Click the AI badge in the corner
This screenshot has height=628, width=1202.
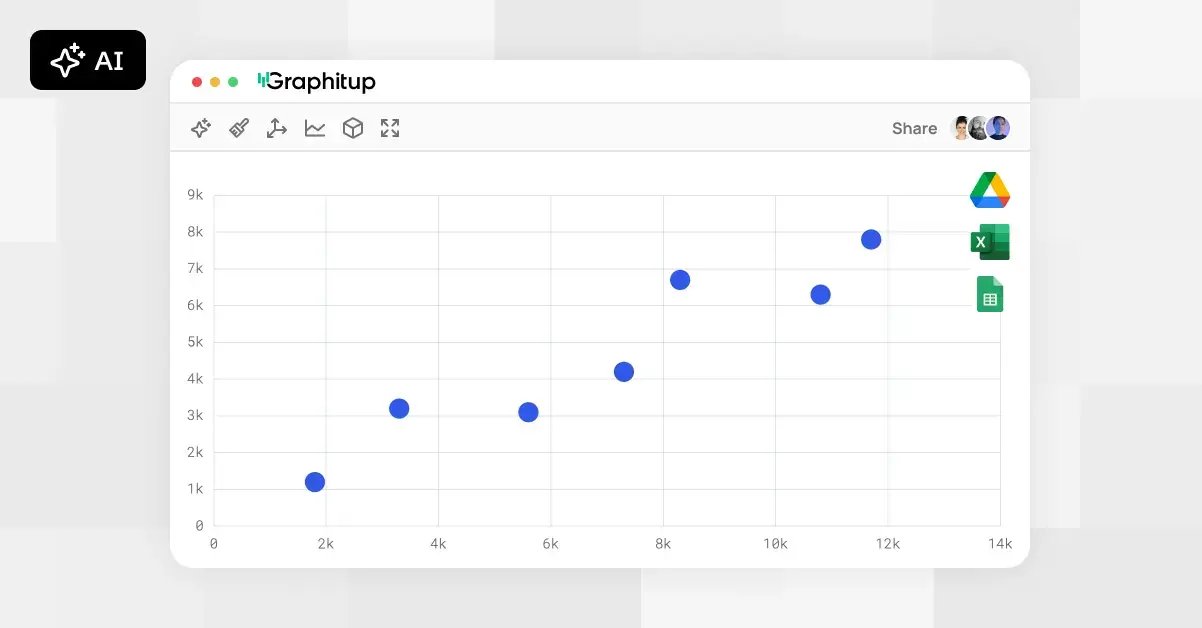point(88,60)
